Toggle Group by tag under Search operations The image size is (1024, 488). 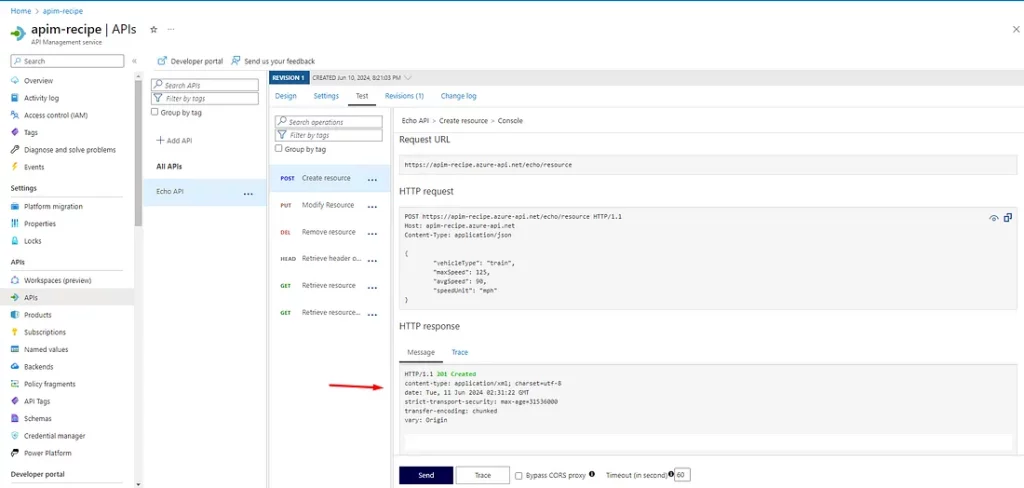[279, 149]
